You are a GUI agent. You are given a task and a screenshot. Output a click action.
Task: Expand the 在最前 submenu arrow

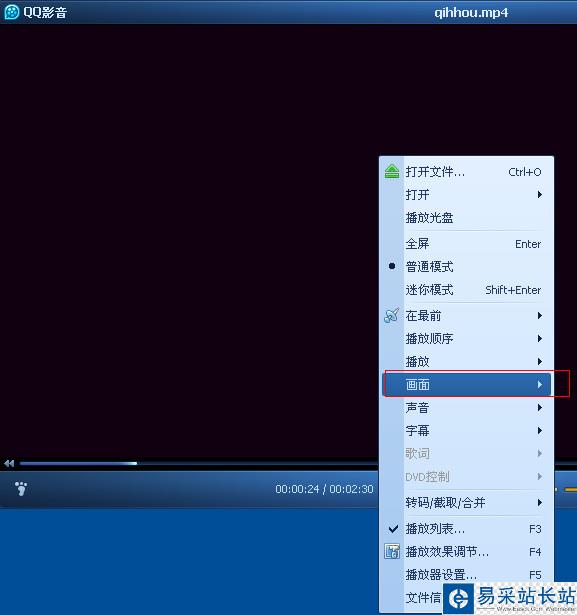[540, 315]
